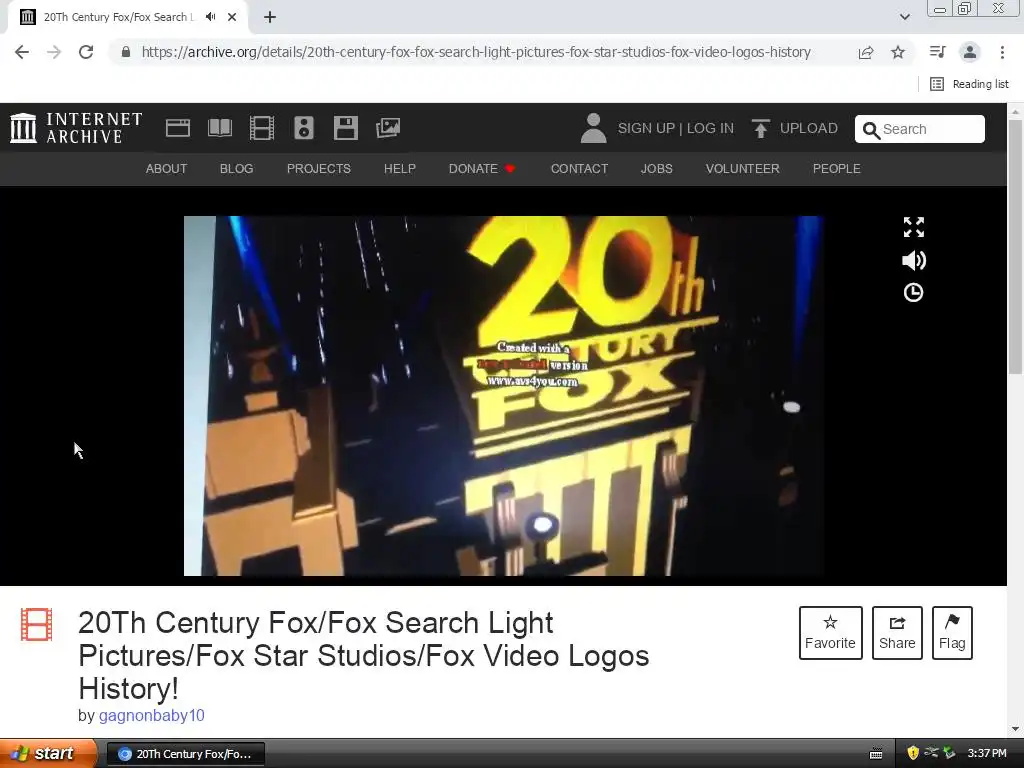Open uploader gagnonbaby10 profile
The height and width of the screenshot is (768, 1024).
152,716
